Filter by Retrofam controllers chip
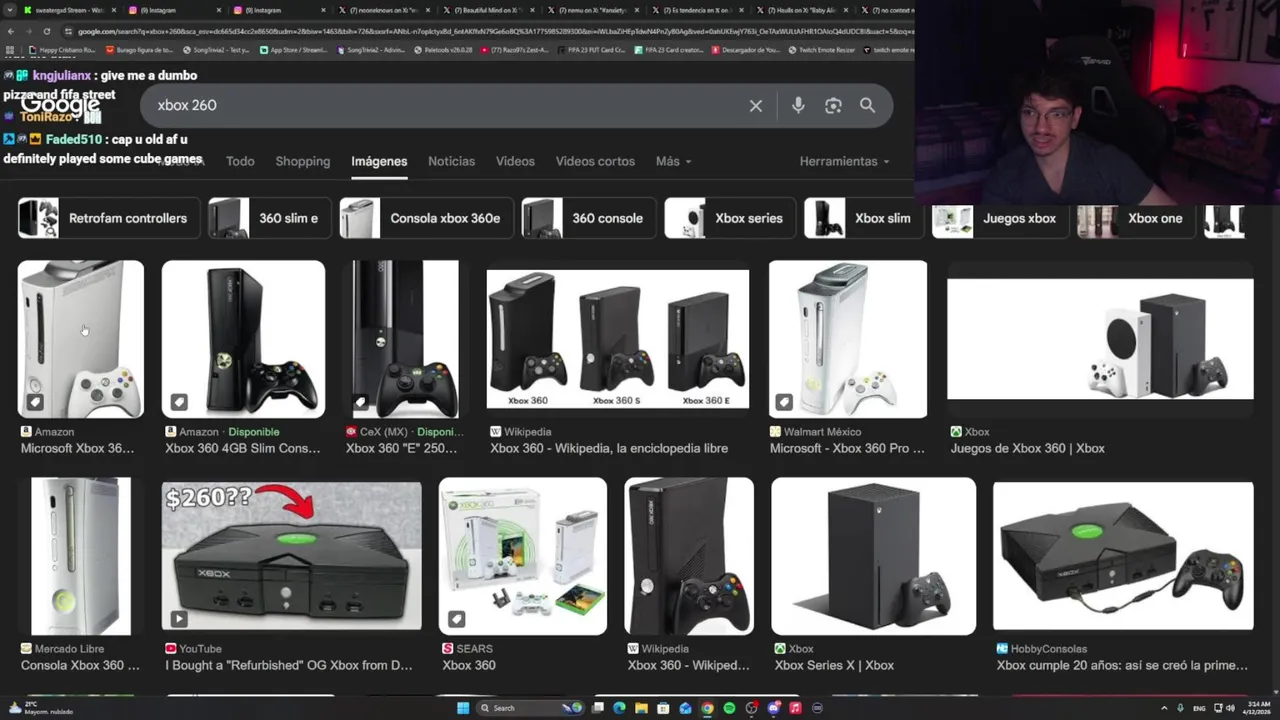Screen dimensions: 1280x720 click(109, 218)
